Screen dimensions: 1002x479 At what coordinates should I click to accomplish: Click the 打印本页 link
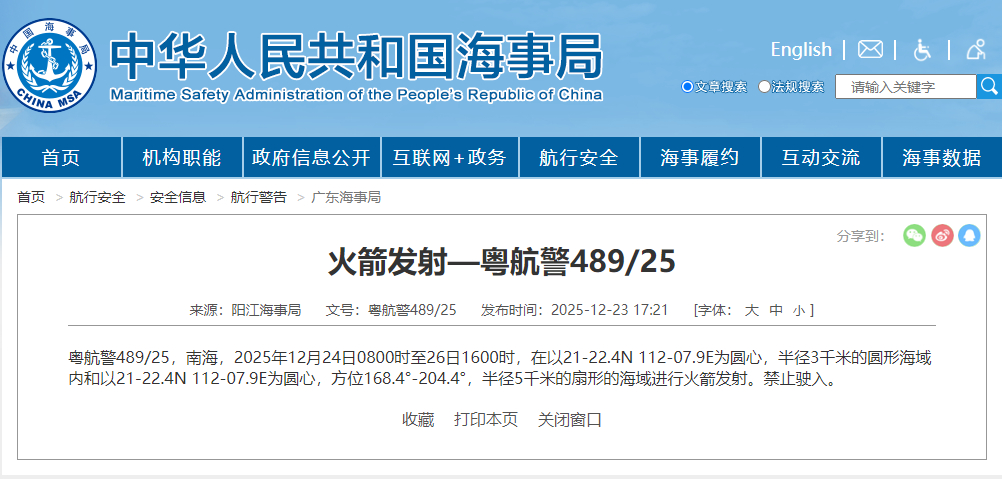(x=486, y=419)
